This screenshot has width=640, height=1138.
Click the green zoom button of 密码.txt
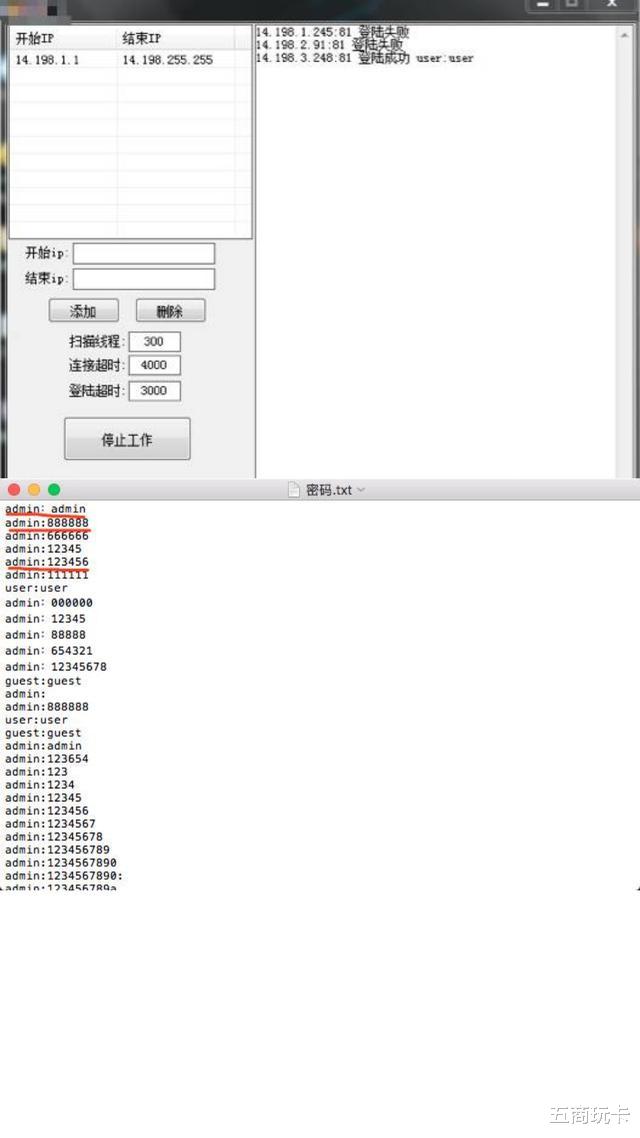(x=54, y=490)
